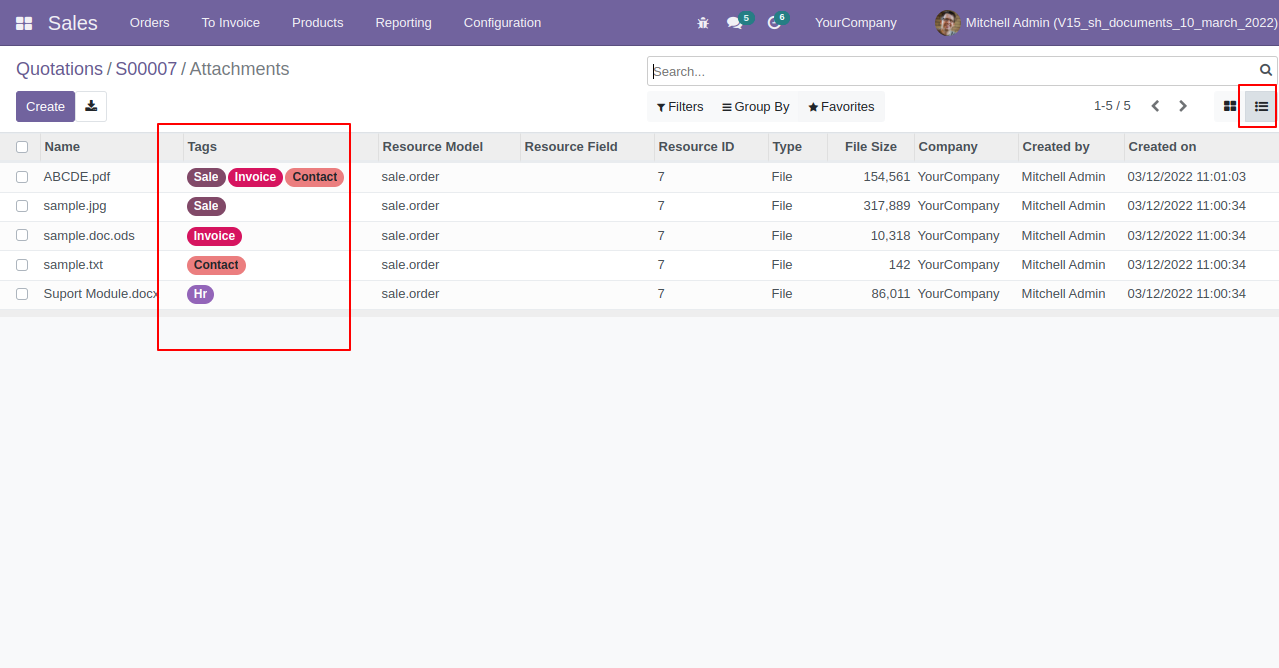Viewport: 1279px width, 668px height.
Task: Focus the Search input field
Action: coord(952,71)
